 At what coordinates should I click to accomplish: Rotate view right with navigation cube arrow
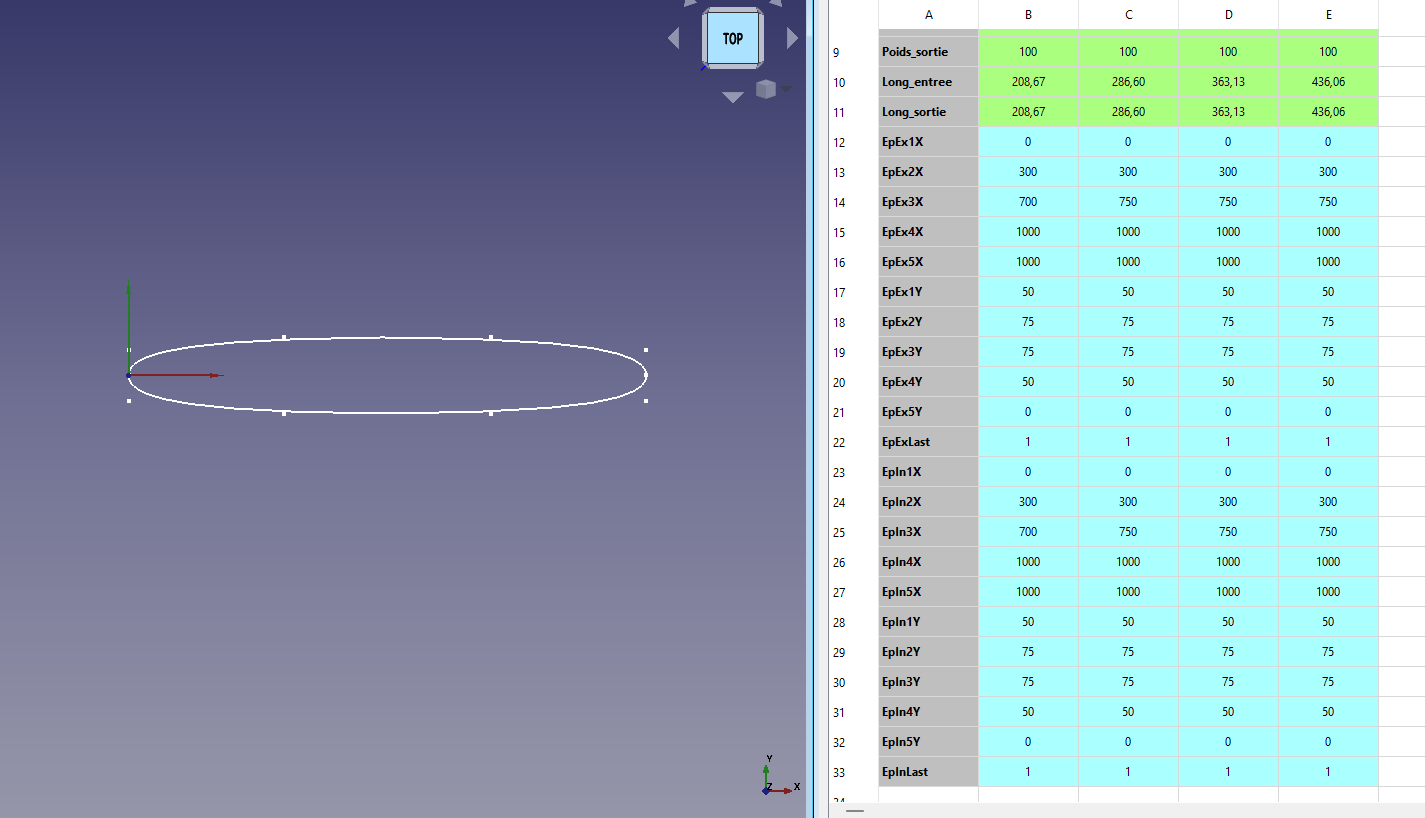point(793,38)
